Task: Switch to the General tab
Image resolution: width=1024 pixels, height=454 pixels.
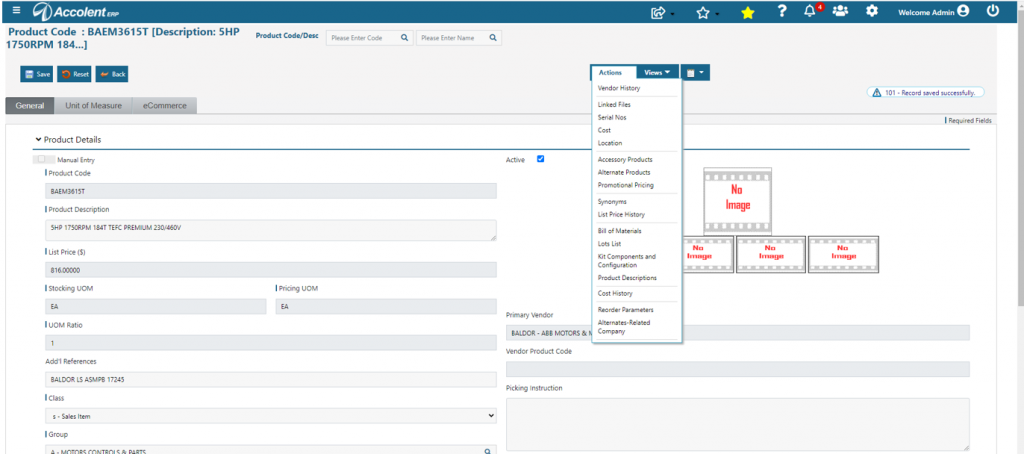Action: click(x=30, y=105)
